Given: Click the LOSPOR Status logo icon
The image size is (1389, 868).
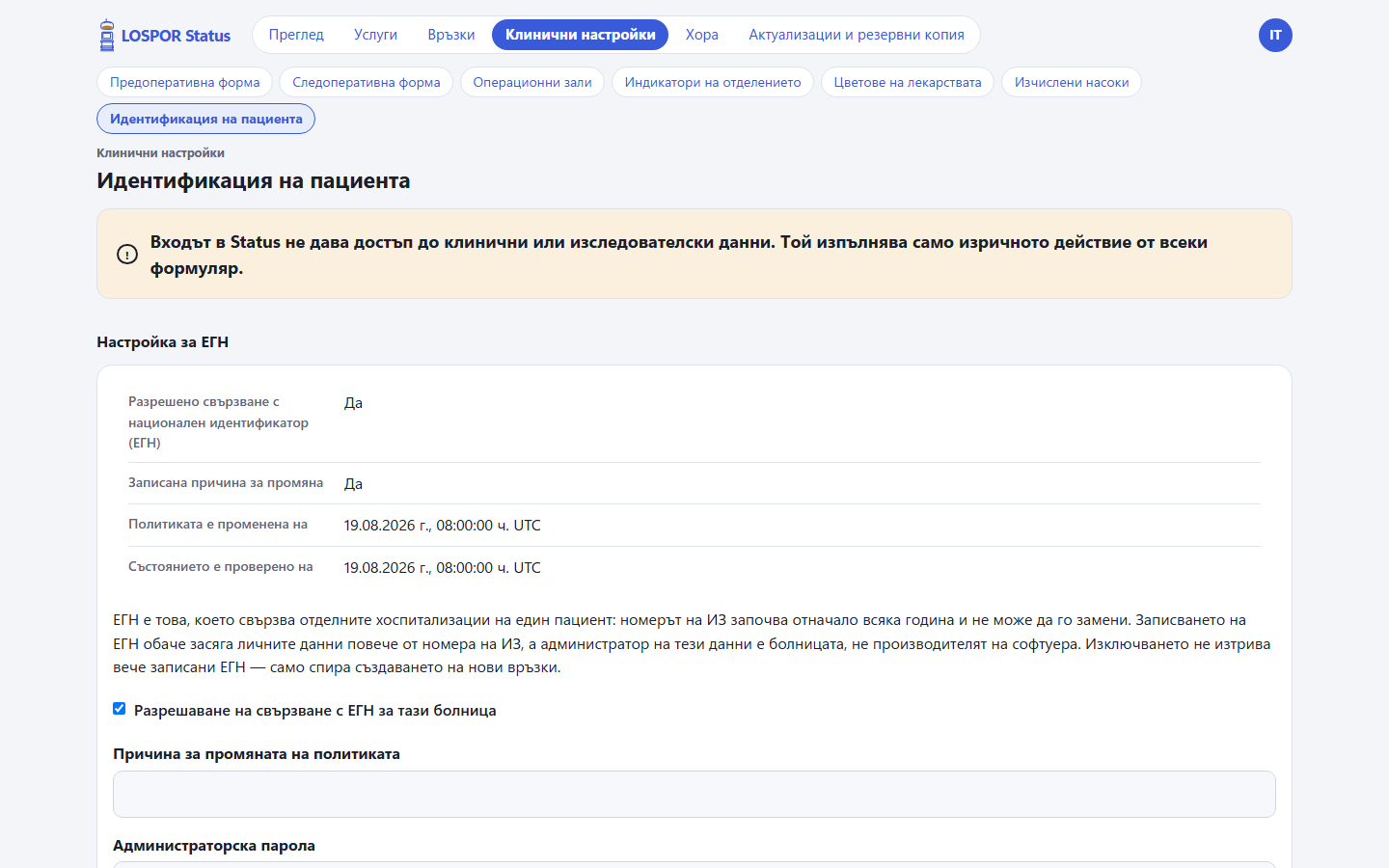Looking at the screenshot, I should click(107, 36).
